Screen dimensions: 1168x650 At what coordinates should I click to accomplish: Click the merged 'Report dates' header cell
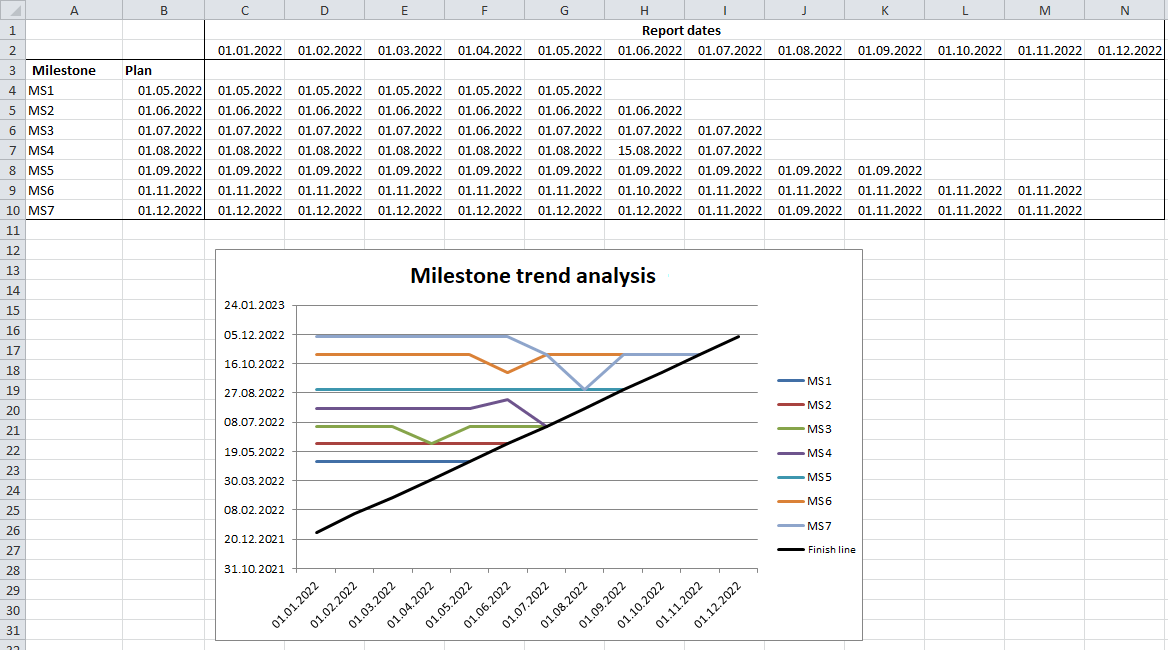(x=684, y=30)
